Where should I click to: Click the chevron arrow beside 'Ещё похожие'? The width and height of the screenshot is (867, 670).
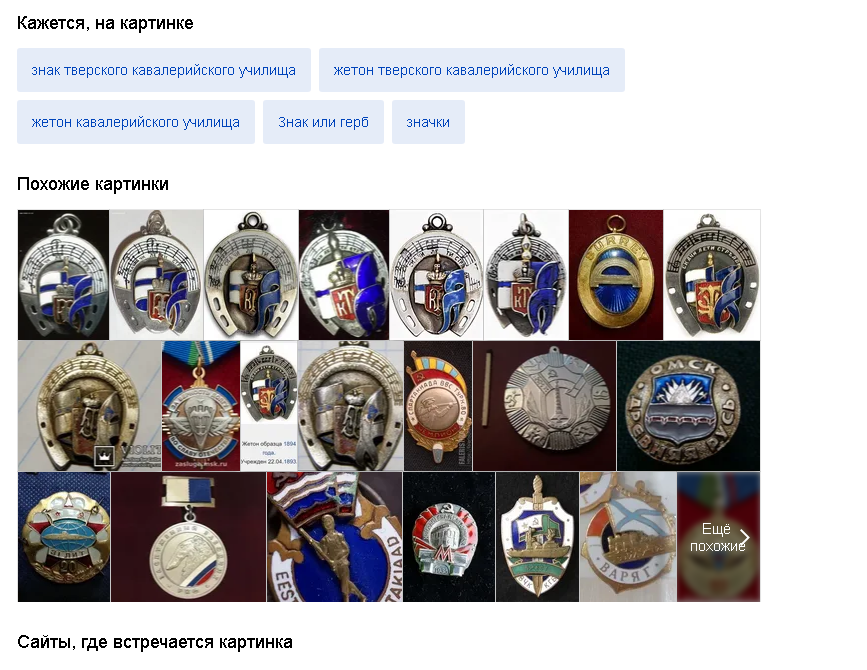click(745, 537)
